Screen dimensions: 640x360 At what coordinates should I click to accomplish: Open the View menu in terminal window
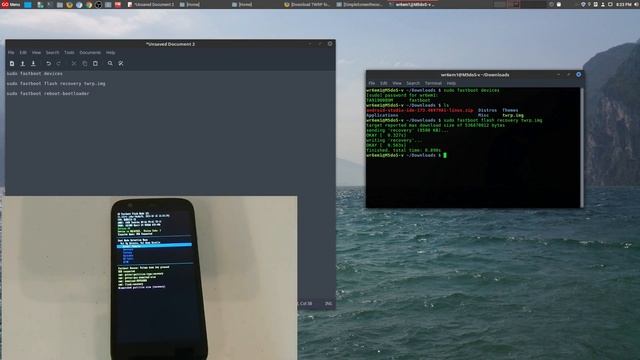[397, 83]
